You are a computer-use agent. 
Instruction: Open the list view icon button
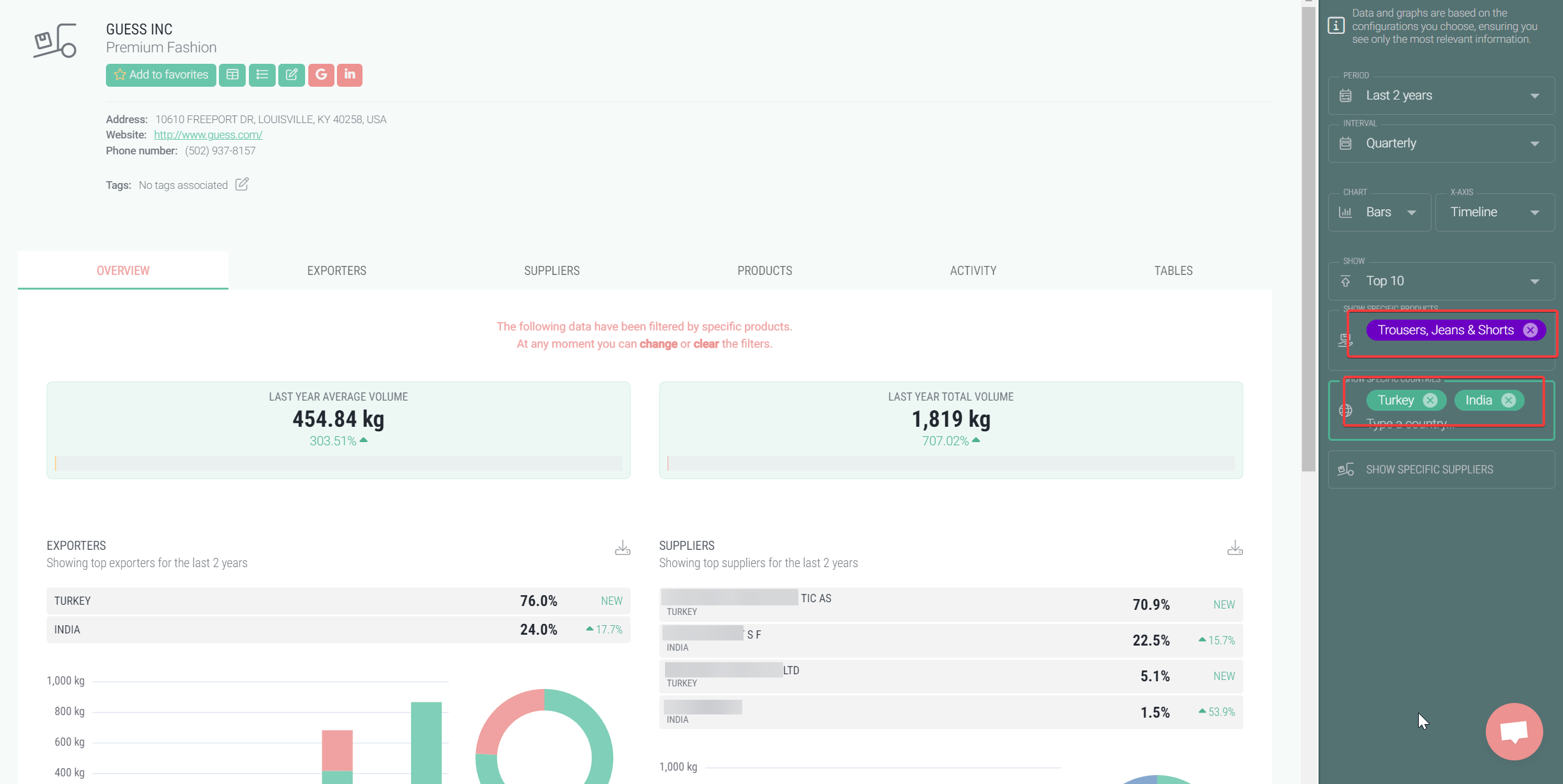[x=262, y=75]
